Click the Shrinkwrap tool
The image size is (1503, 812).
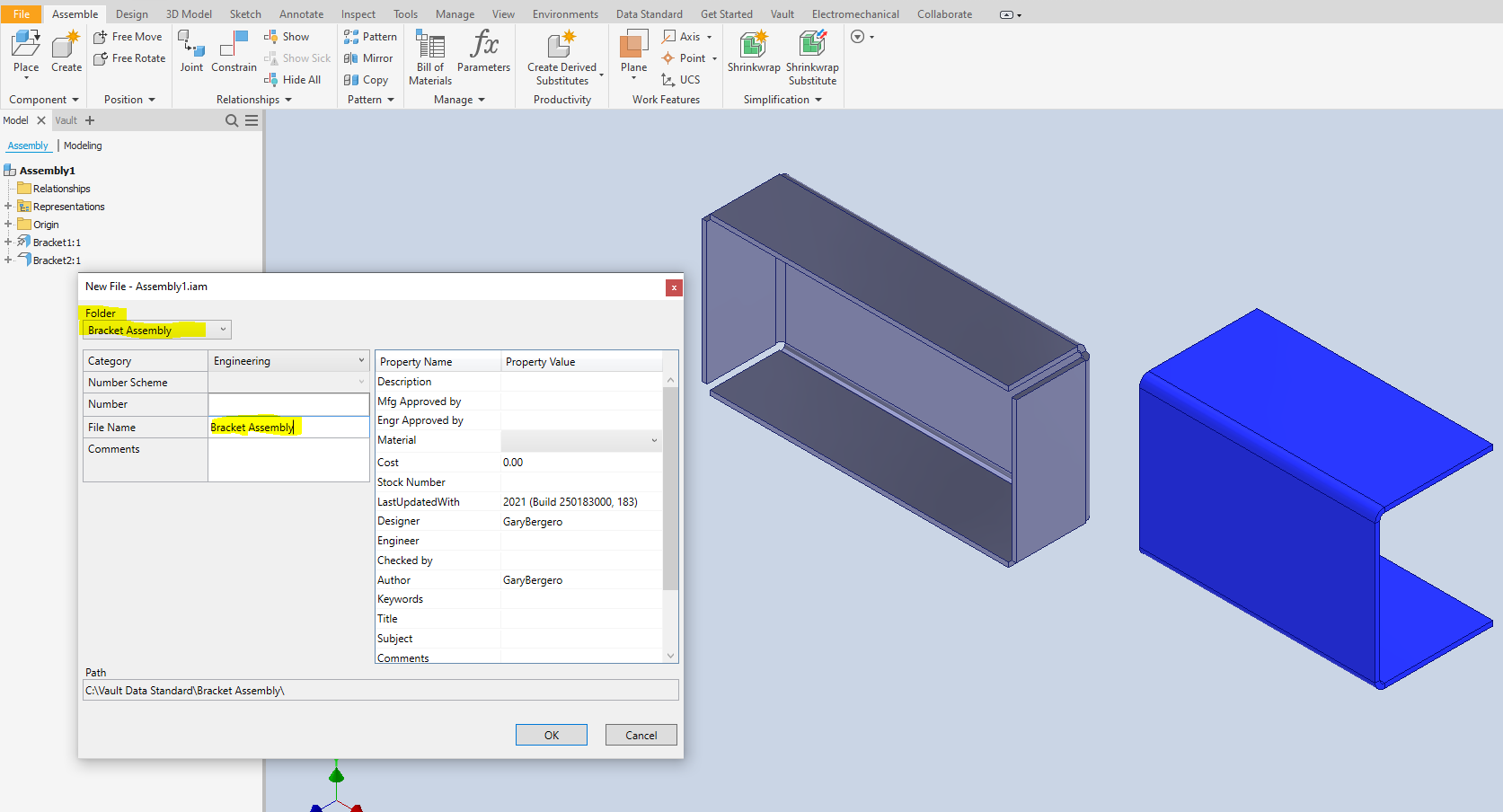coord(754,52)
